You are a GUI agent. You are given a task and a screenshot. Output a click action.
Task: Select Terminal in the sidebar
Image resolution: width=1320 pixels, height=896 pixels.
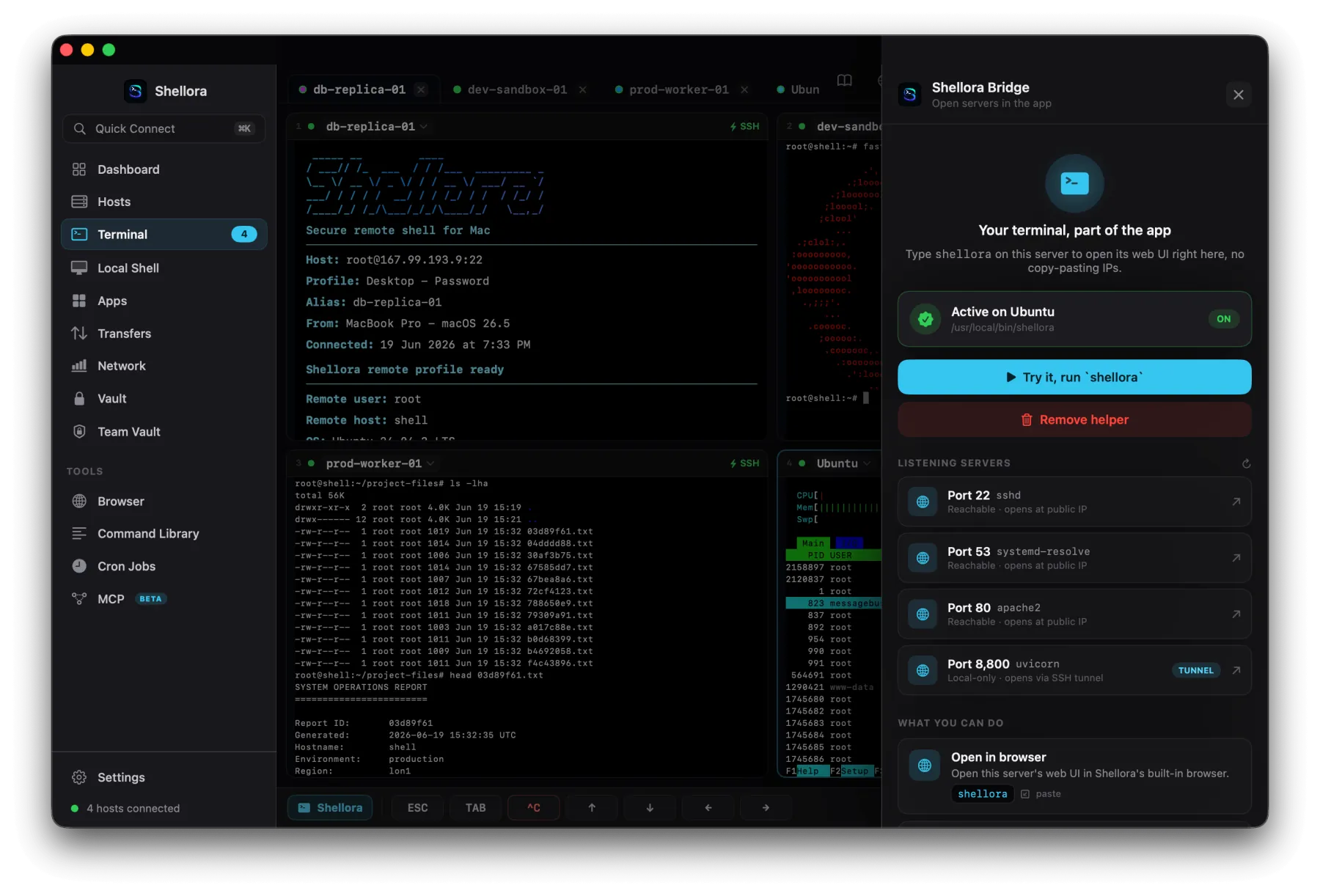click(164, 235)
